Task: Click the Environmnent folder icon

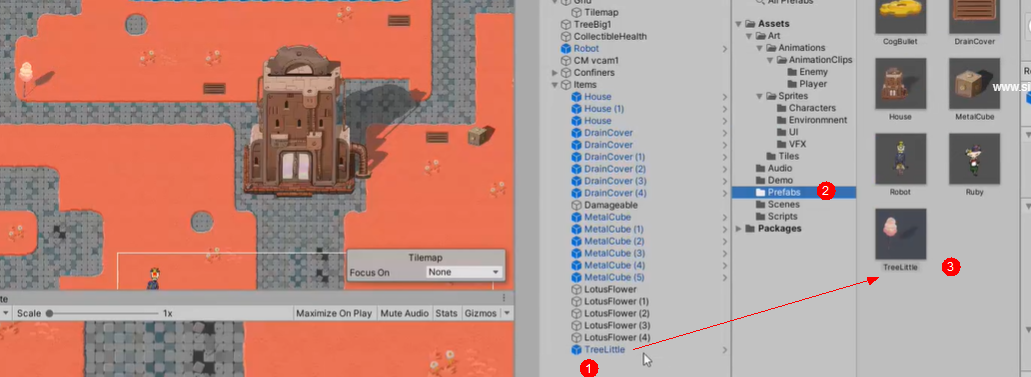Action: pyautogui.click(x=781, y=120)
